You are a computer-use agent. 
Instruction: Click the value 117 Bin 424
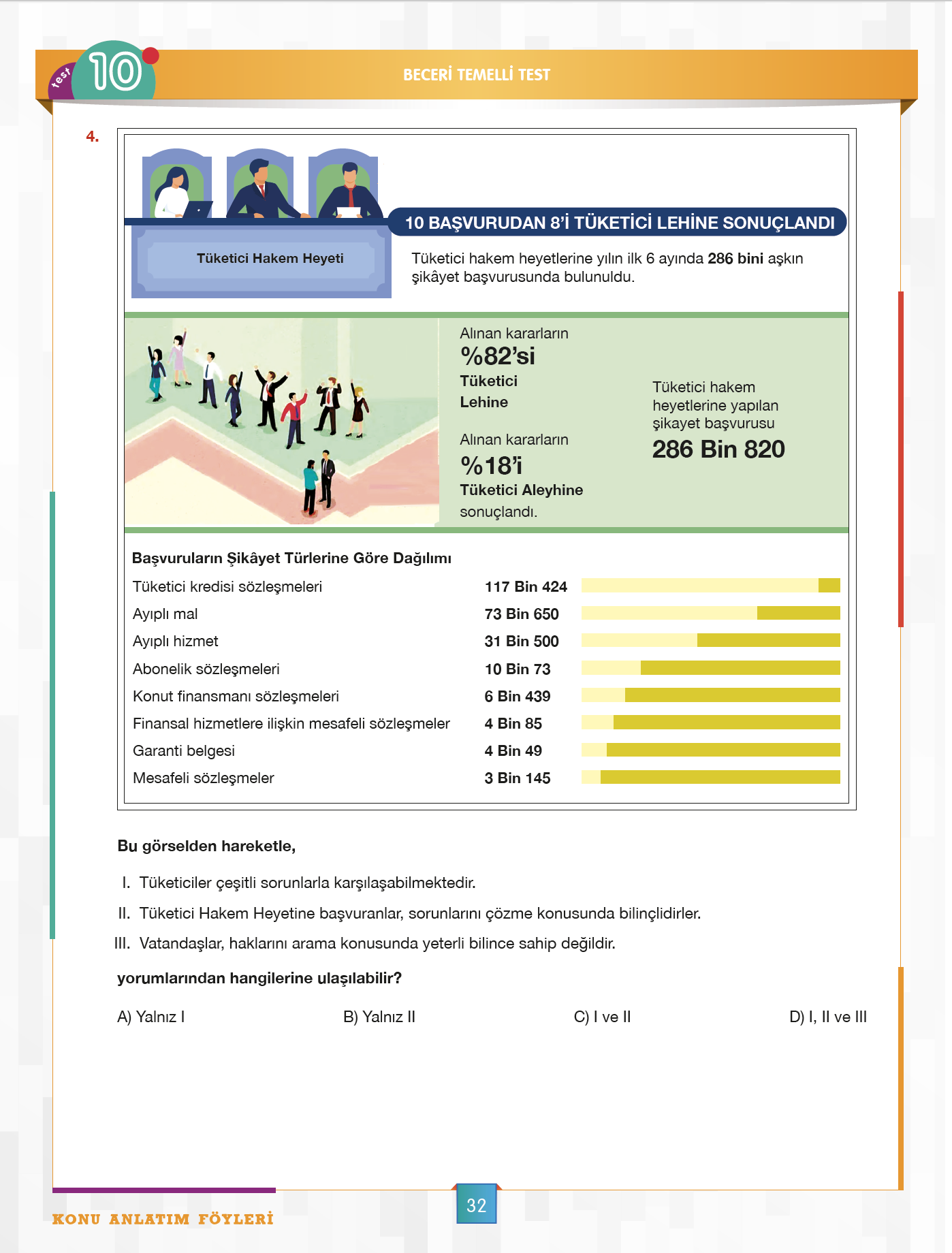526,587
